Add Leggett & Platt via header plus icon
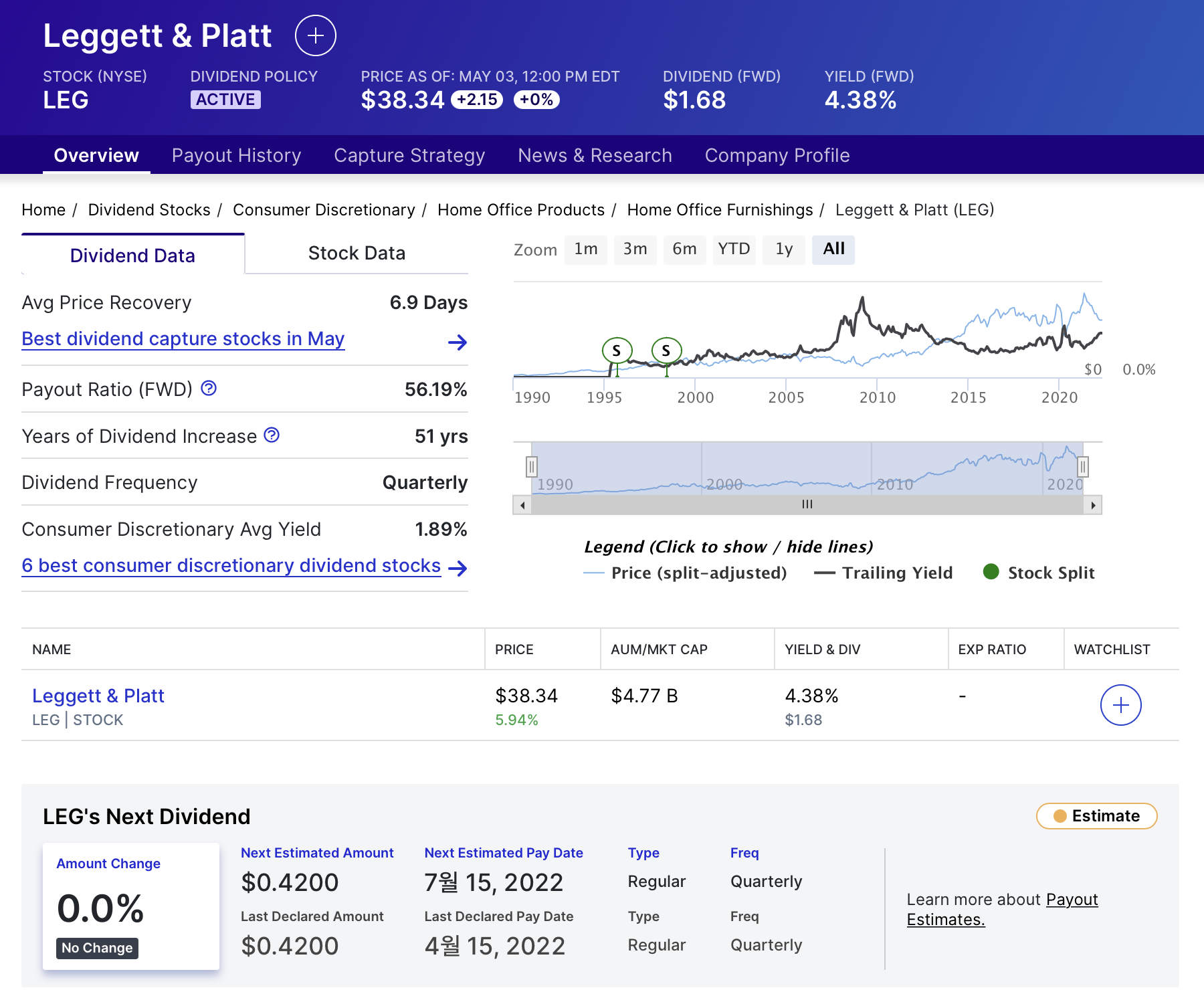The image size is (1204, 998). tap(314, 35)
